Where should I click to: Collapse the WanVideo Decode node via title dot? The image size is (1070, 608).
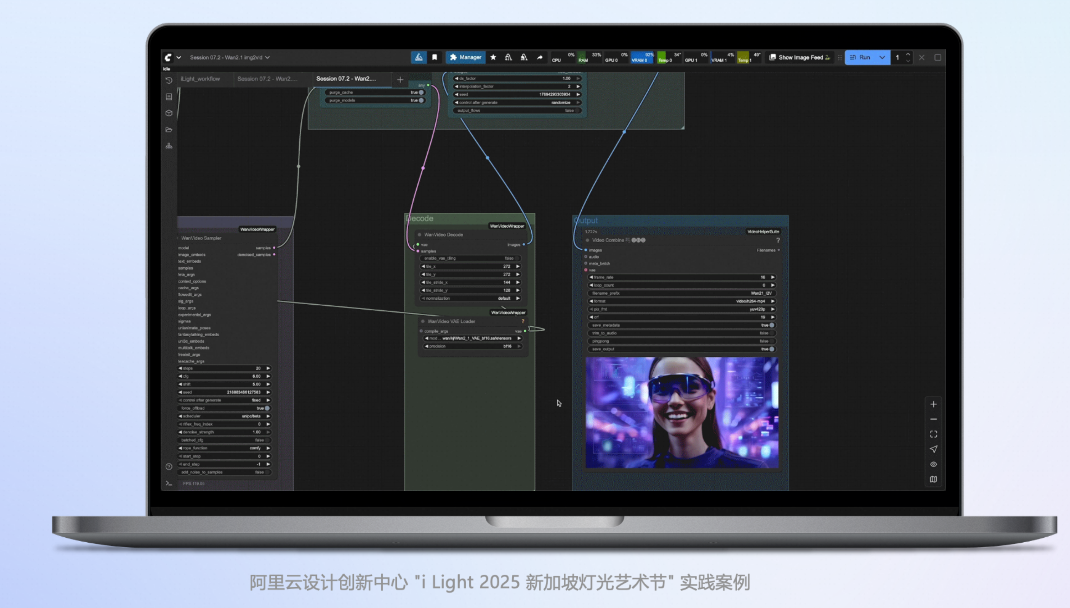click(419, 235)
